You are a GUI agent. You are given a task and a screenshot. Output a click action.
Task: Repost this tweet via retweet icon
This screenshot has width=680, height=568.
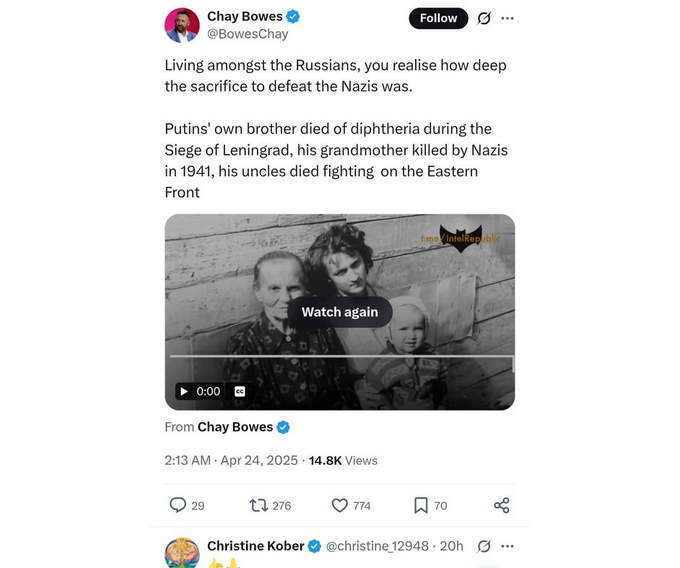coord(257,505)
